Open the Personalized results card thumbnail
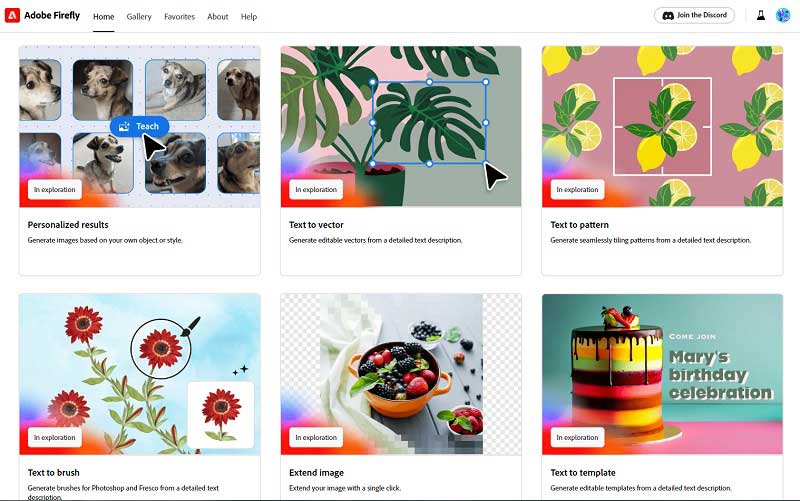This screenshot has width=800, height=501. [140, 127]
